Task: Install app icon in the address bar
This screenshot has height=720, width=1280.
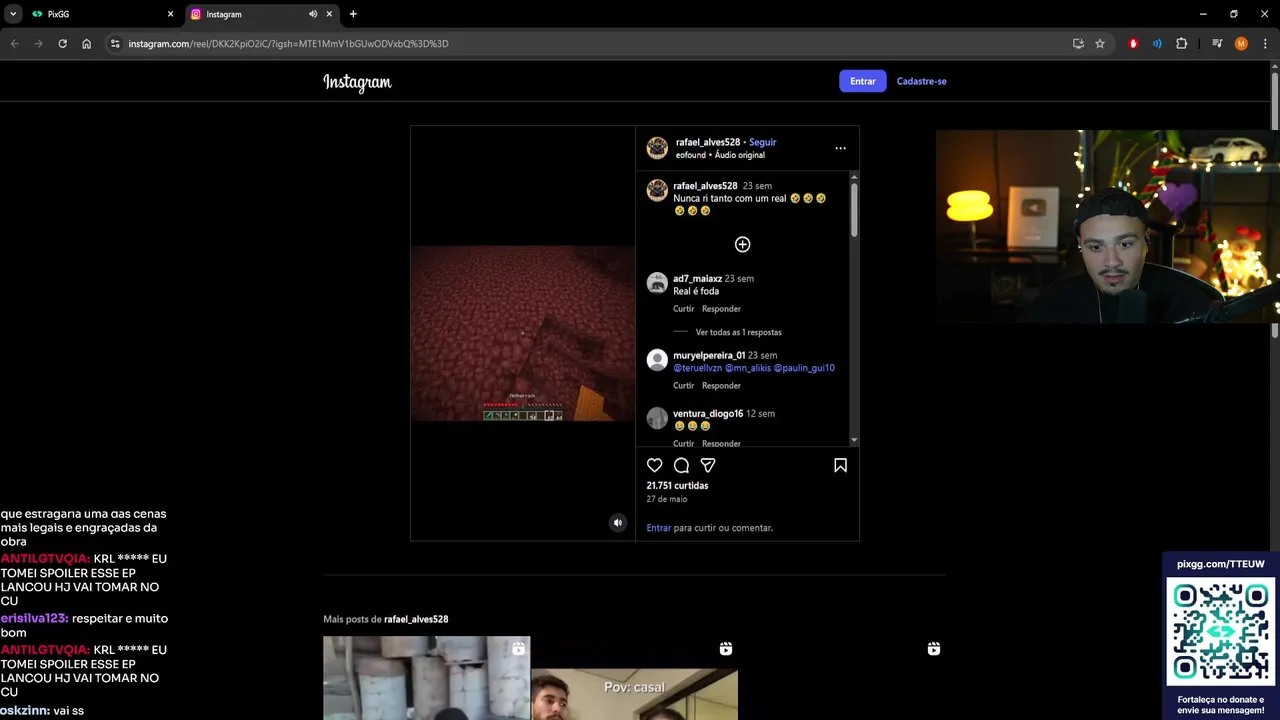Action: pyautogui.click(x=1078, y=43)
